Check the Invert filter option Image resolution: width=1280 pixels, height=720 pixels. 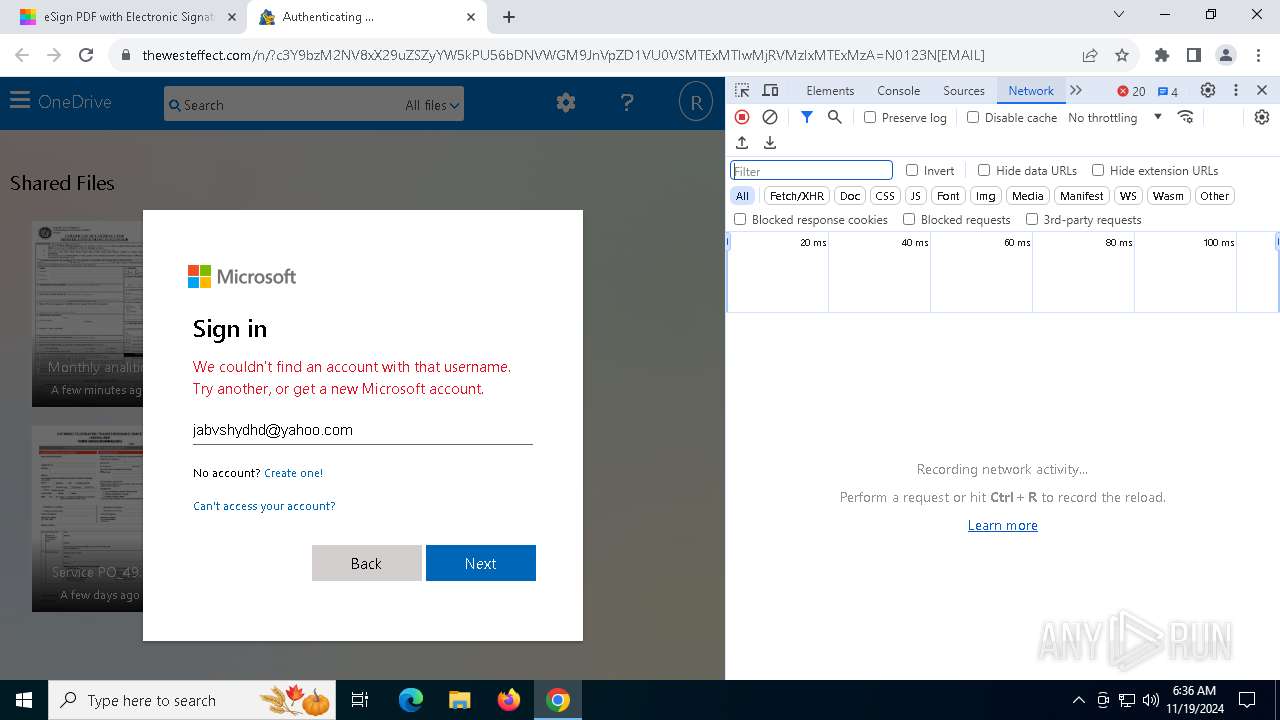click(912, 170)
